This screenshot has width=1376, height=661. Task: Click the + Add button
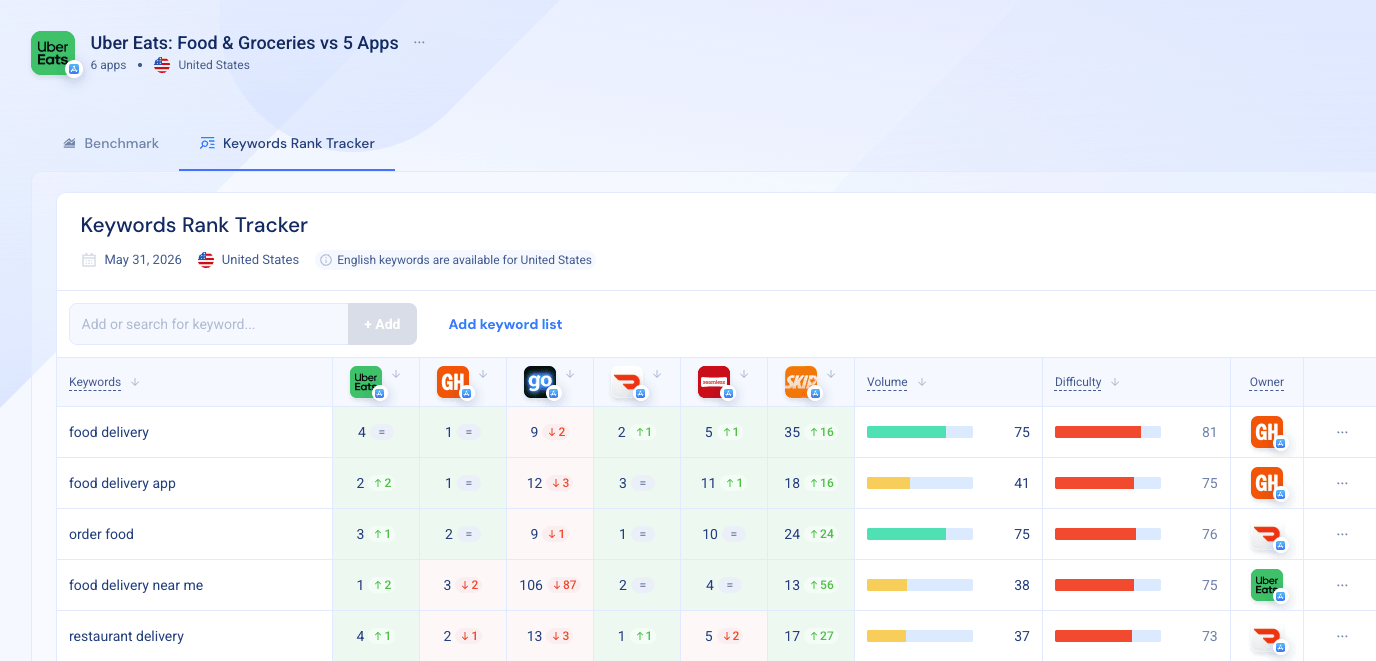click(382, 324)
